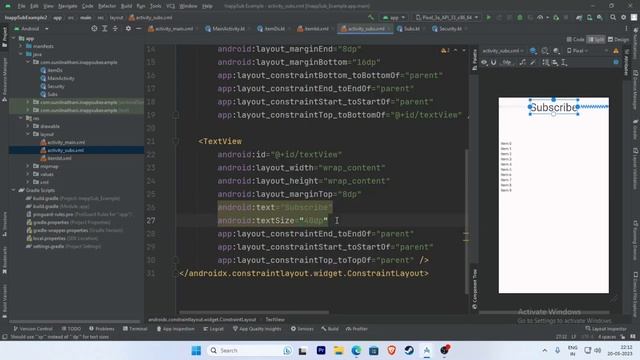Click the magnet autoconnect icon

point(493,62)
